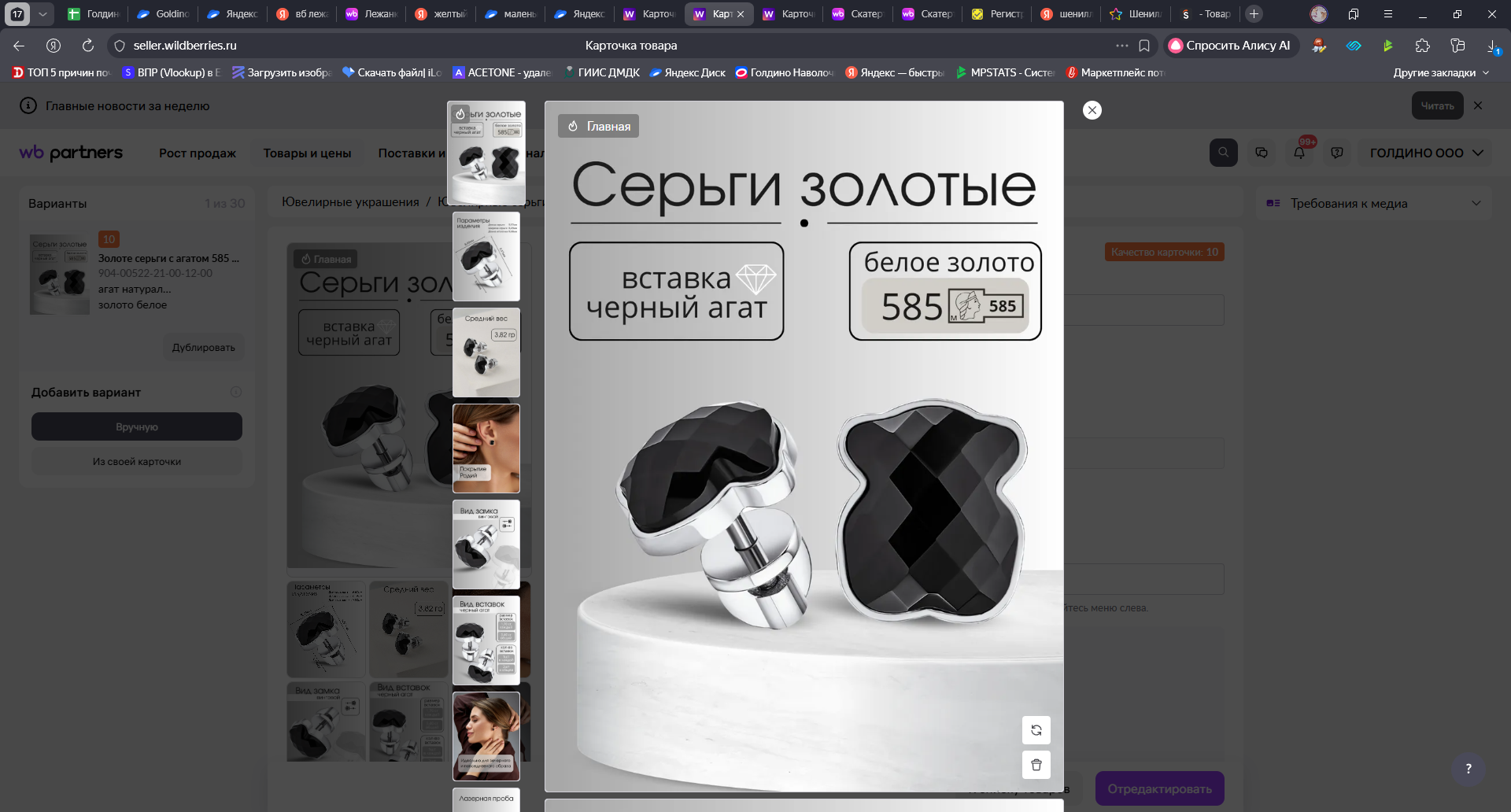Click the Дублировать variant button
Screen dimensions: 1511x812
click(204, 348)
